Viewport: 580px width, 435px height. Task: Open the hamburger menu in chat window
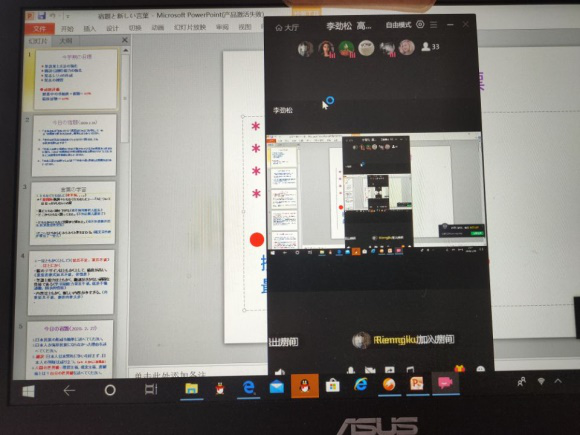click(x=434, y=25)
